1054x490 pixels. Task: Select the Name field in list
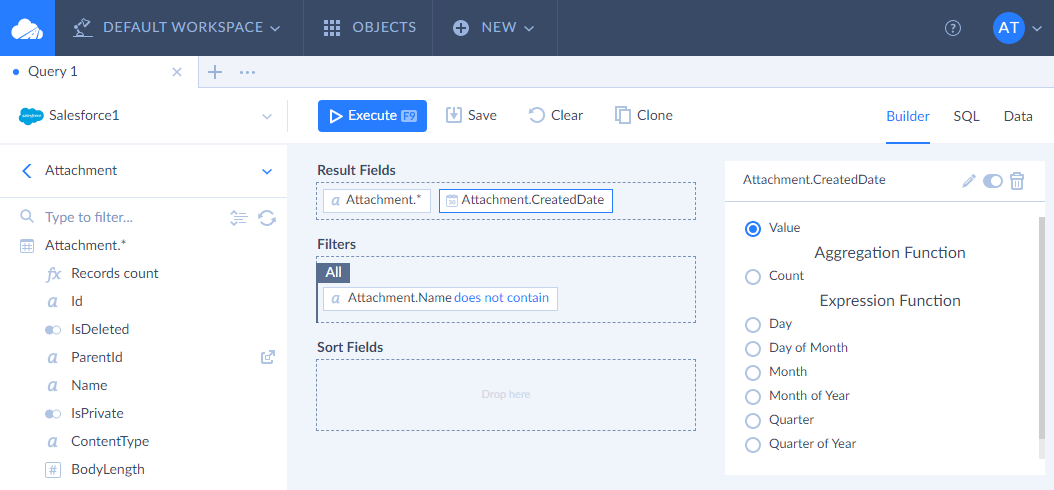pyautogui.click(x=89, y=385)
